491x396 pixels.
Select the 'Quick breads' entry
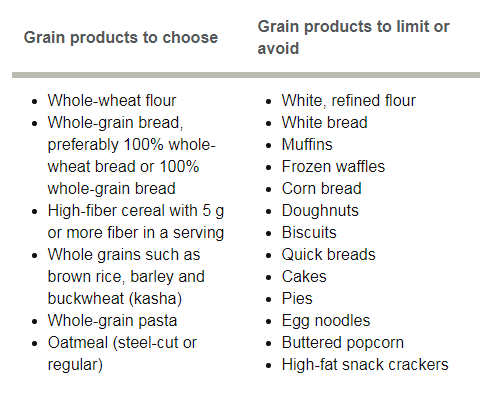coord(328,254)
